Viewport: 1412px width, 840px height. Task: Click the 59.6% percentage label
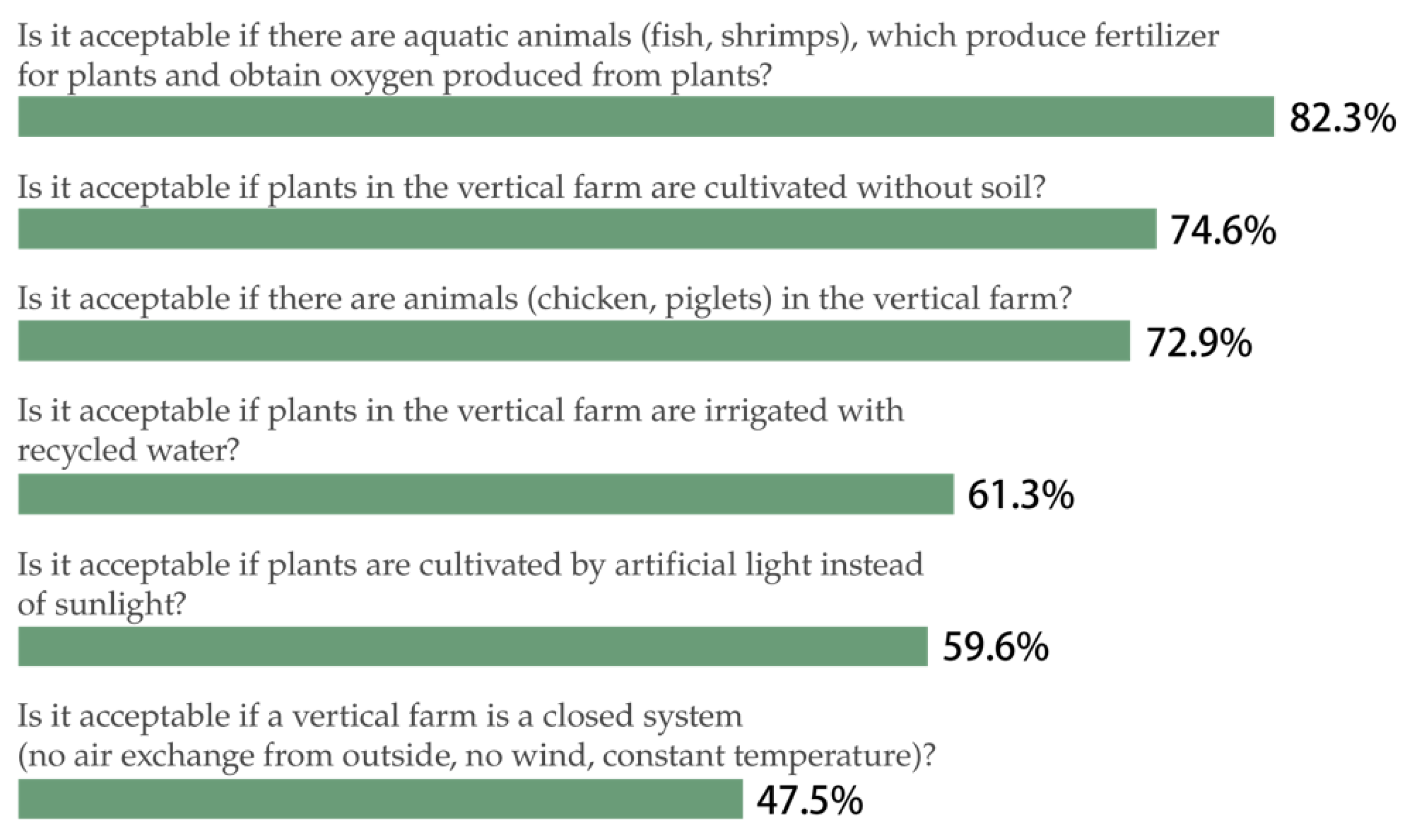click(x=996, y=647)
